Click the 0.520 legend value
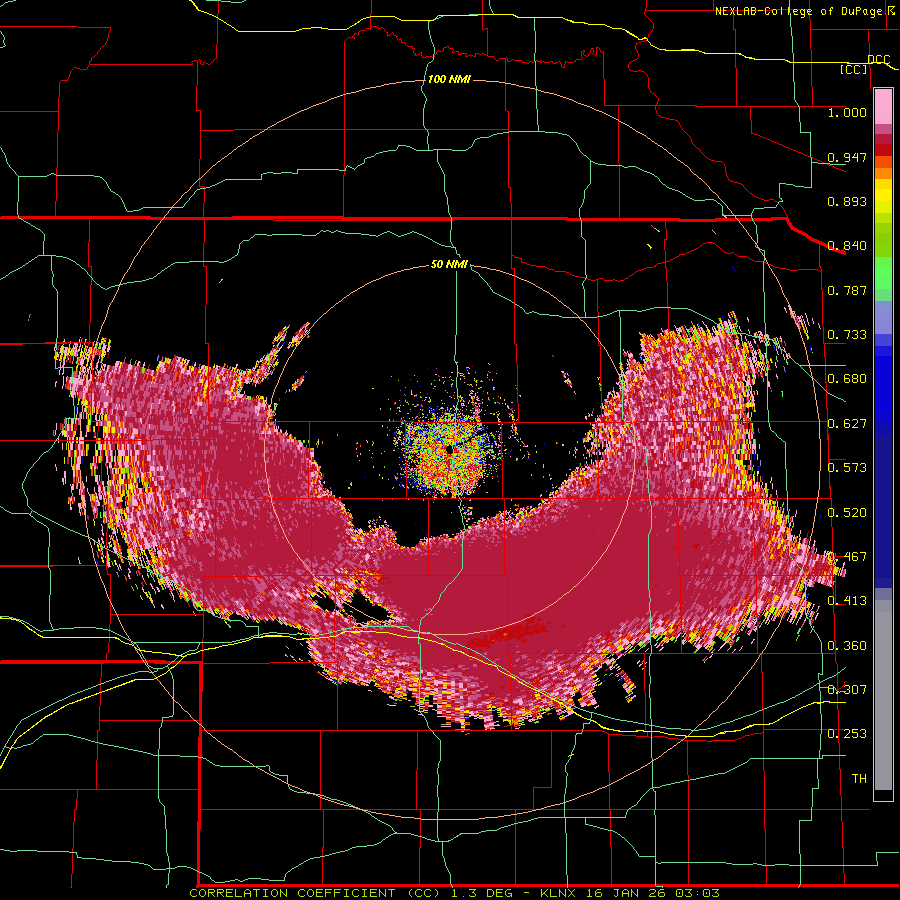This screenshot has height=900, width=900. tap(847, 513)
